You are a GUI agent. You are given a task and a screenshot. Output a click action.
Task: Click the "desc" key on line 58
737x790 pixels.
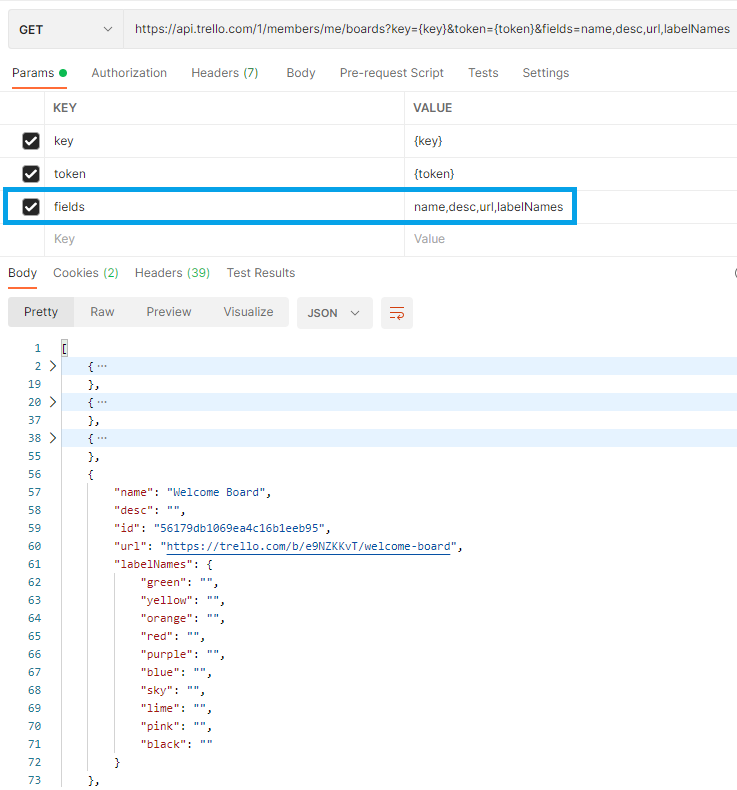133,510
